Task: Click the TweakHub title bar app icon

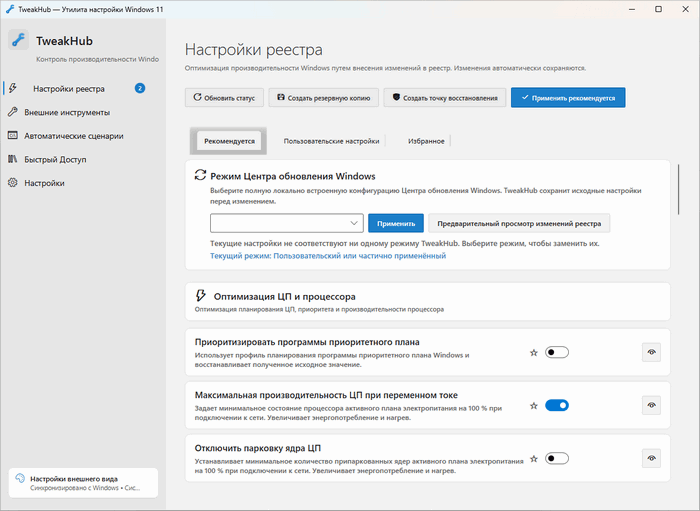Action: pos(10,9)
